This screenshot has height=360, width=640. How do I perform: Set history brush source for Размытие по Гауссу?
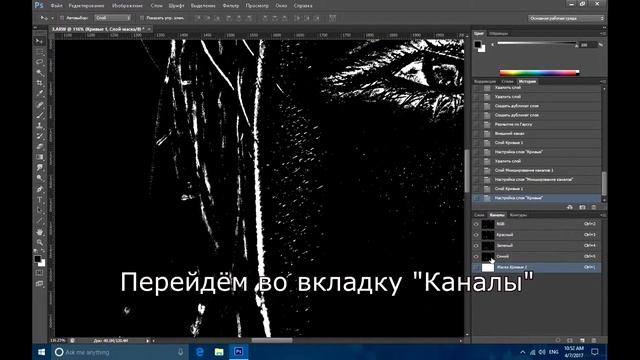[476, 124]
